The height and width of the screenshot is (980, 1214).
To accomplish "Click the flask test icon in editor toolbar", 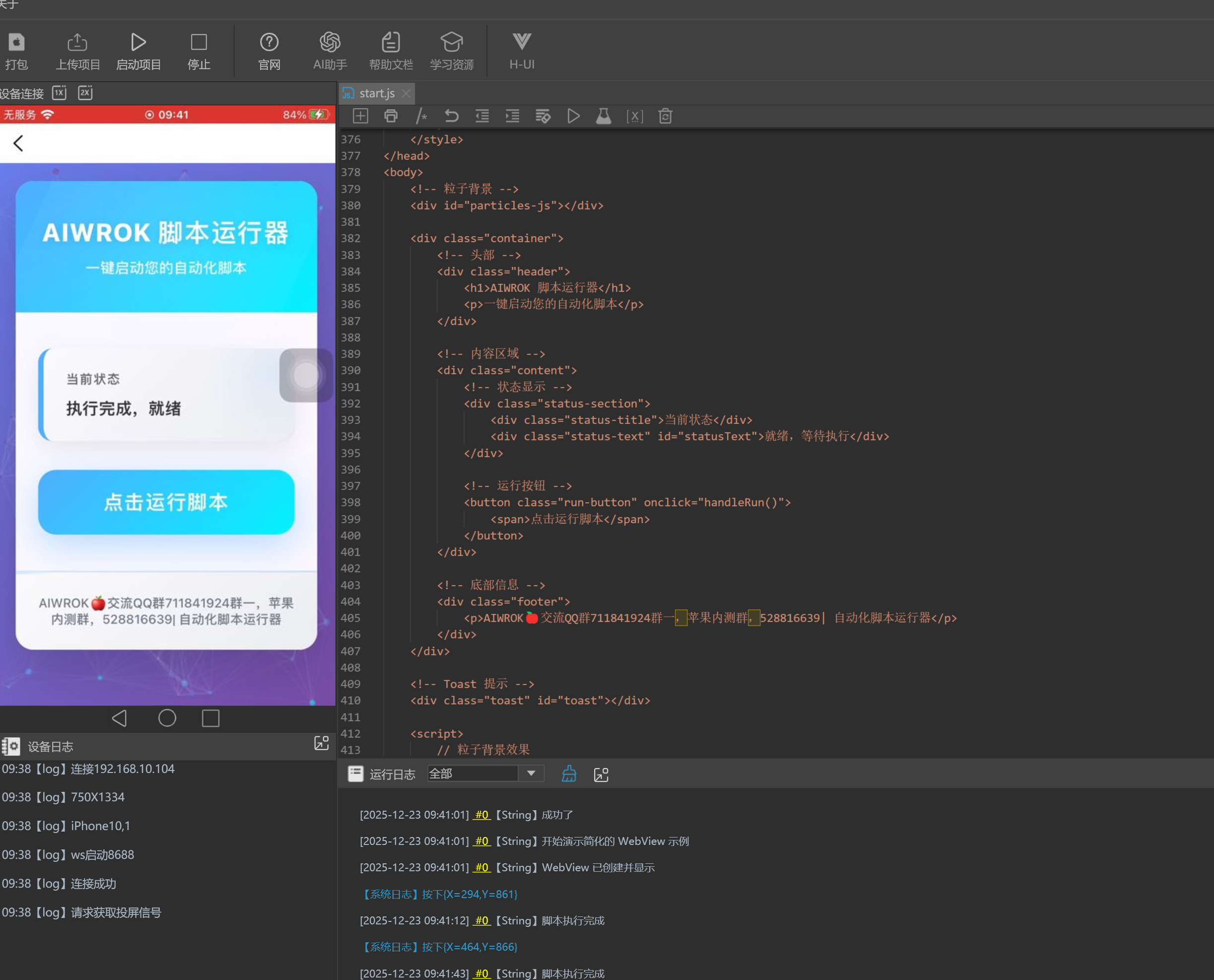I will click(604, 116).
